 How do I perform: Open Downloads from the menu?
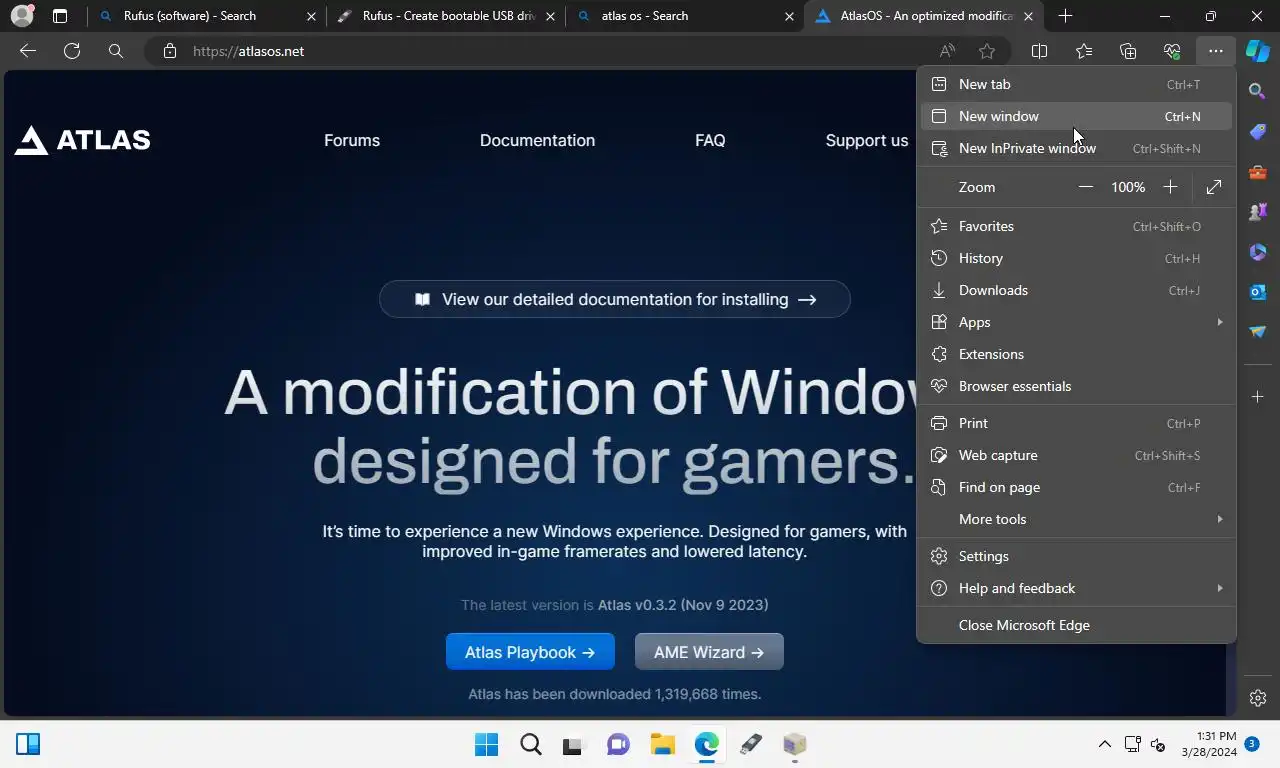1076,290
